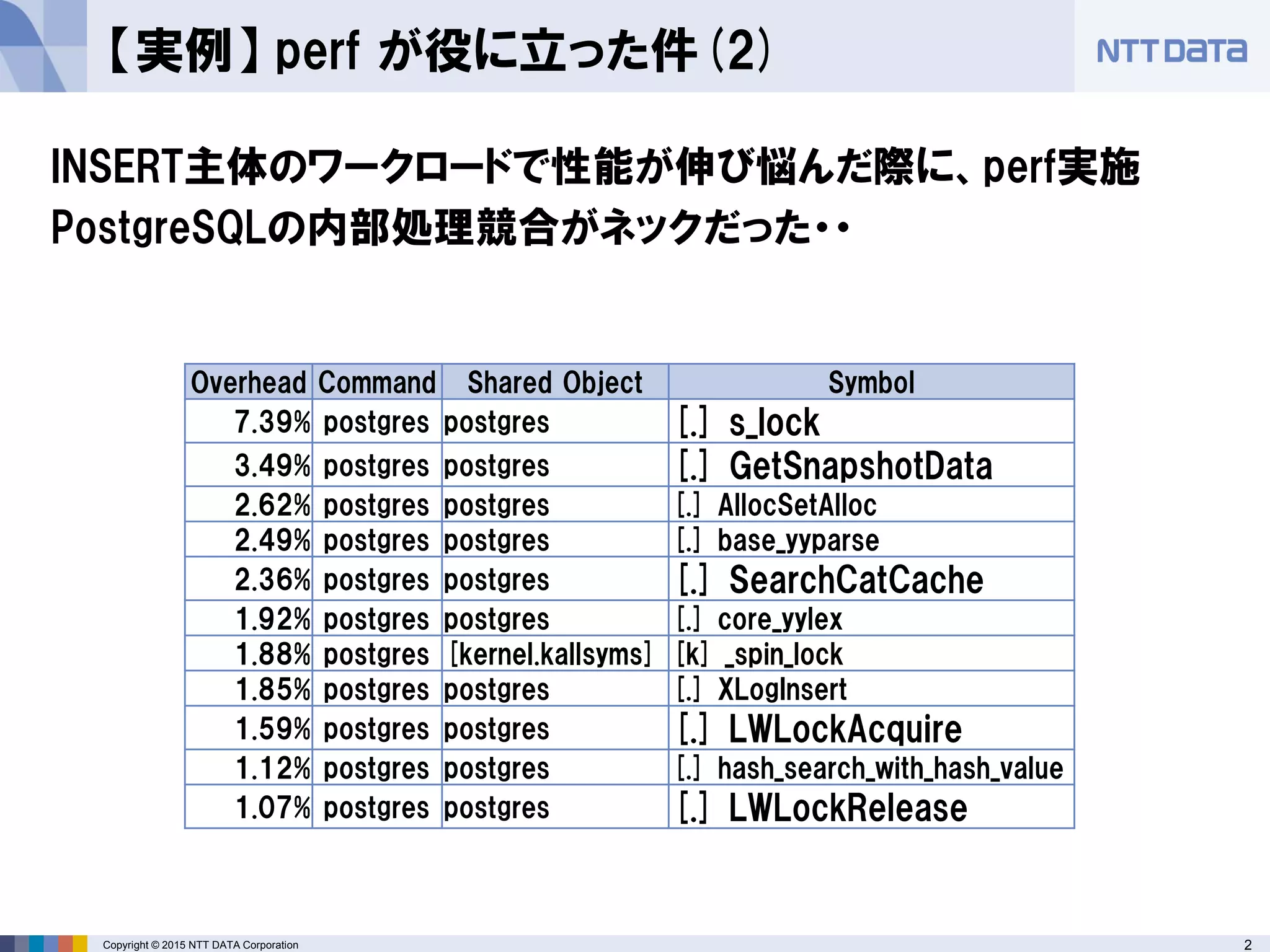
Task: Click the LWLockAcquire symbol cell
Action: 871,728
